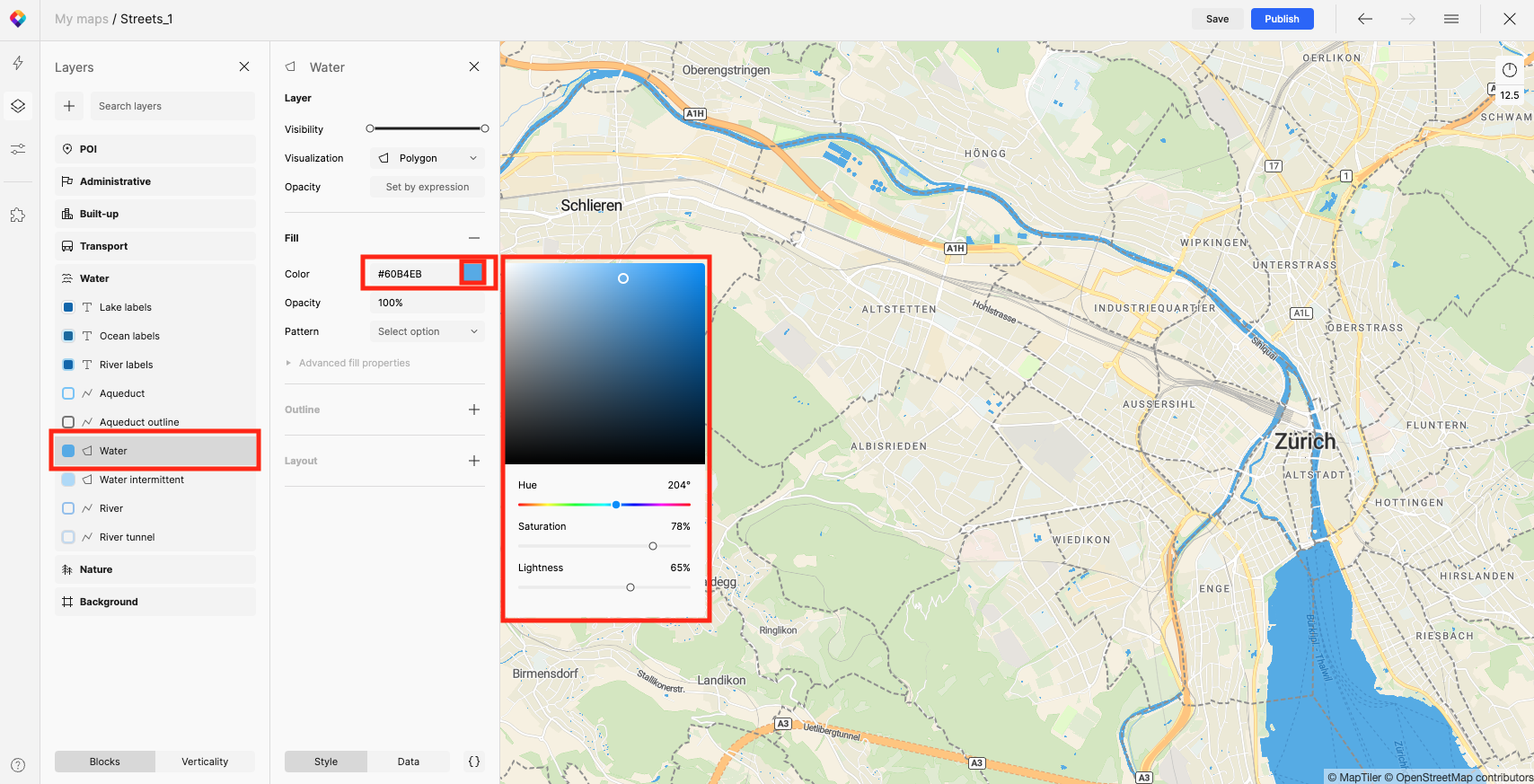1534x784 pixels.
Task: Open the puzzle piece extensions icon
Action: [18, 216]
